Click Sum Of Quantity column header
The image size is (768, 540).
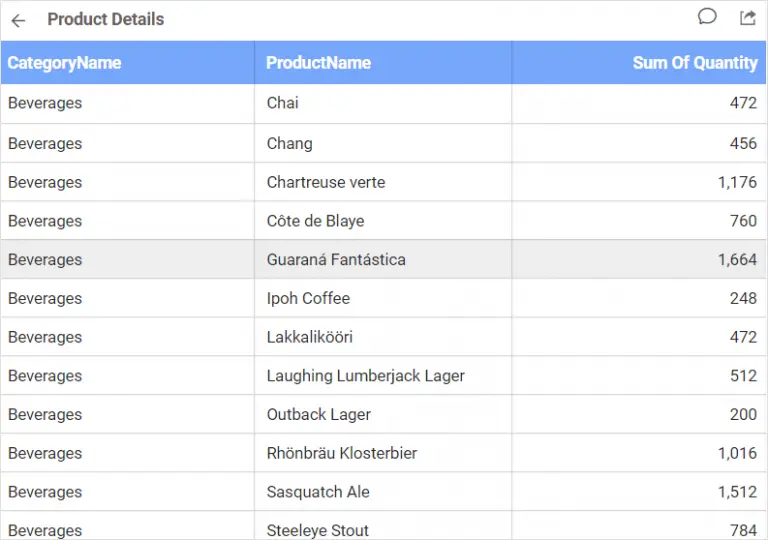[x=695, y=63]
